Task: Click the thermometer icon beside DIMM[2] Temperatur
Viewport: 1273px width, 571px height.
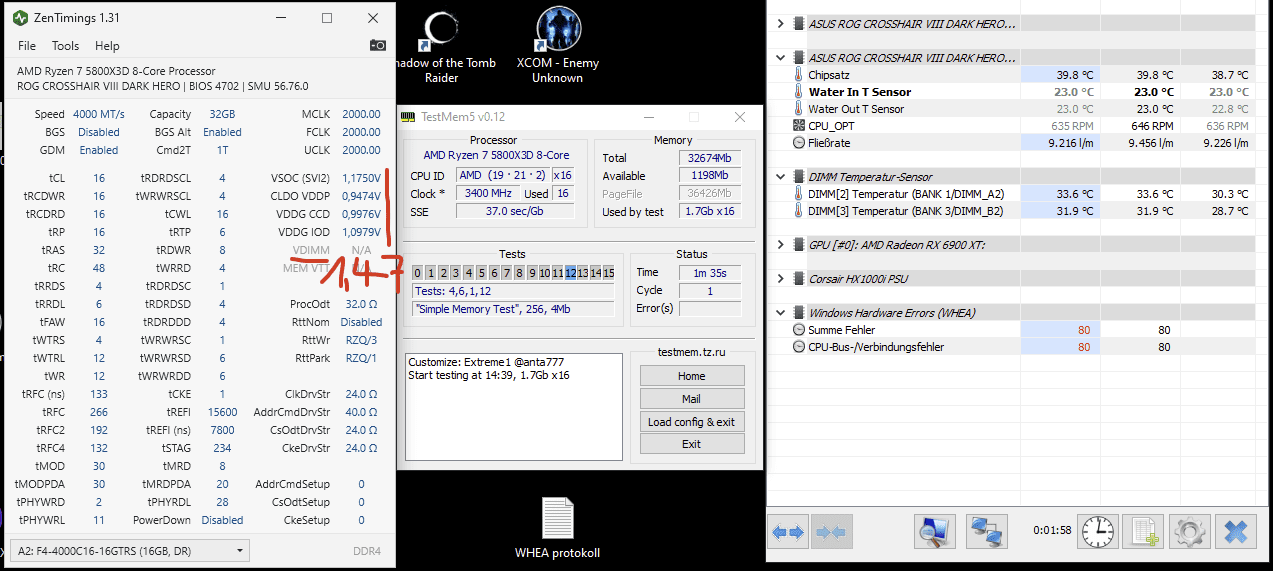Action: (798, 194)
